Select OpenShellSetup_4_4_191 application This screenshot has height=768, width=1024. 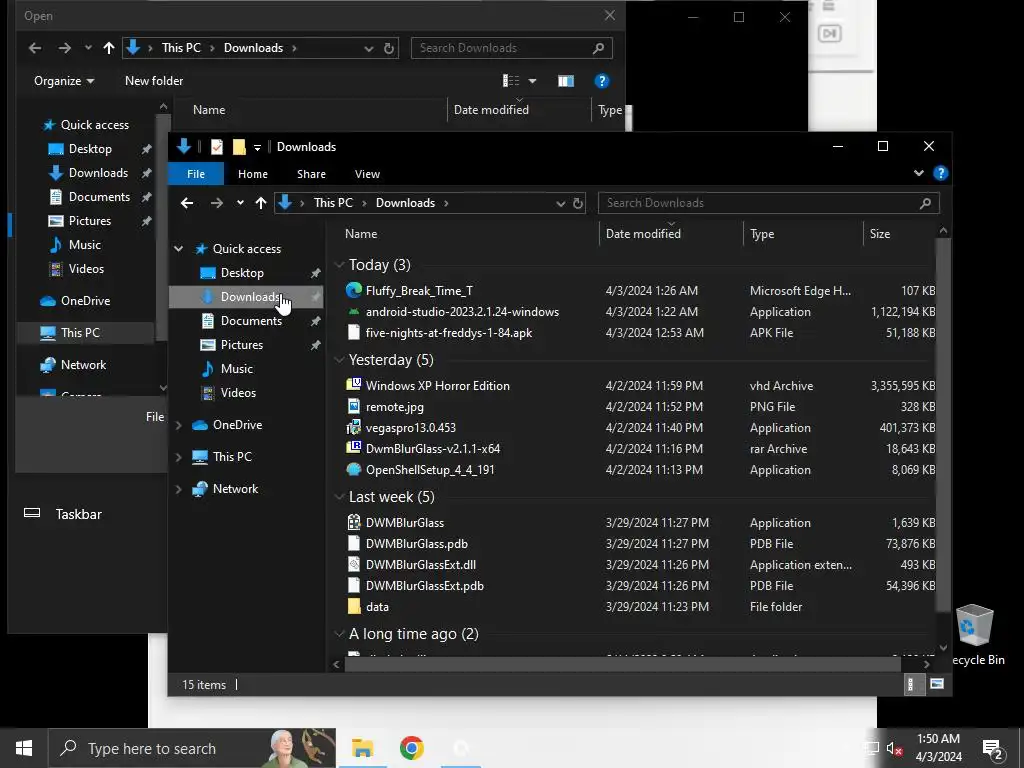click(x=430, y=470)
